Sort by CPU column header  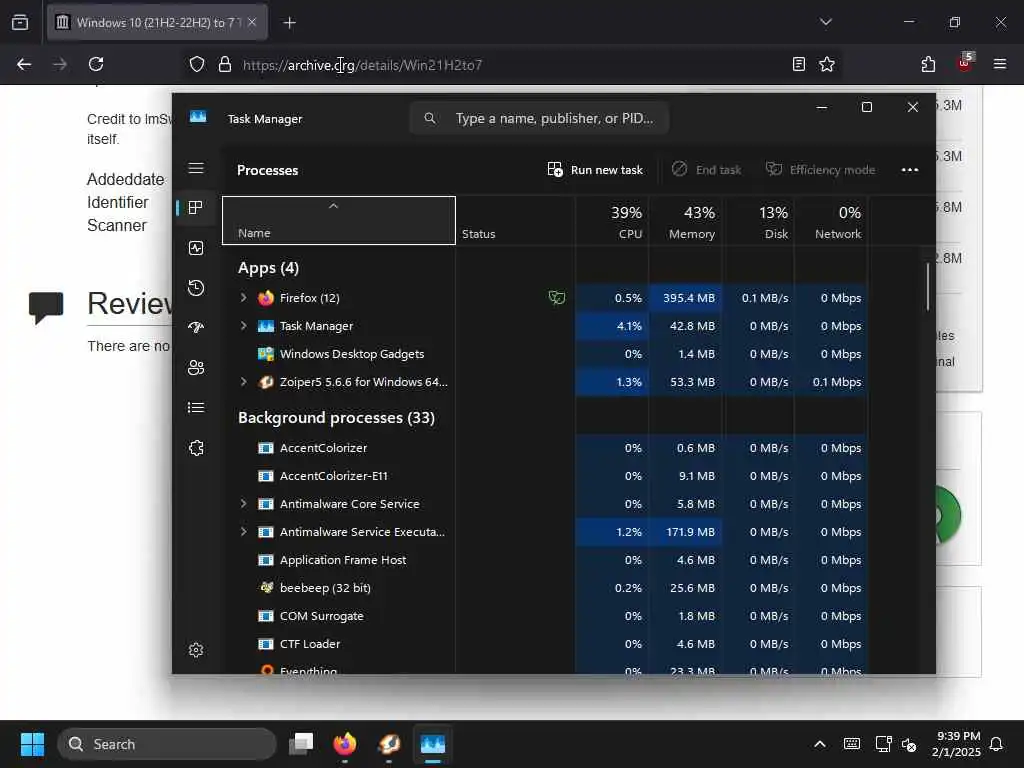(612, 221)
